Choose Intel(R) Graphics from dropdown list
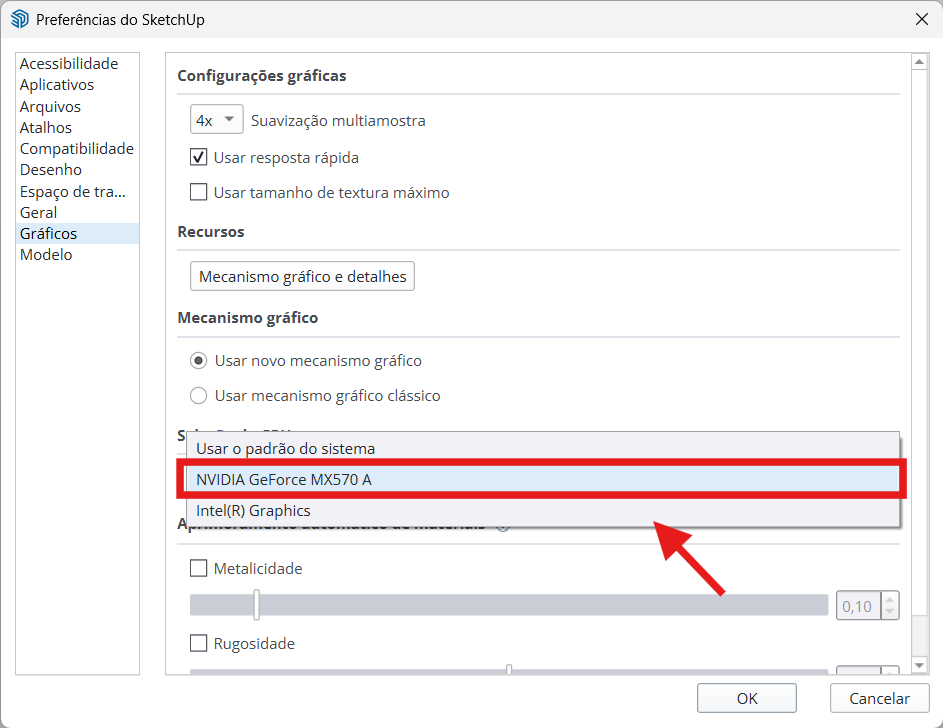Screen dimensions: 943x728 coord(254,510)
